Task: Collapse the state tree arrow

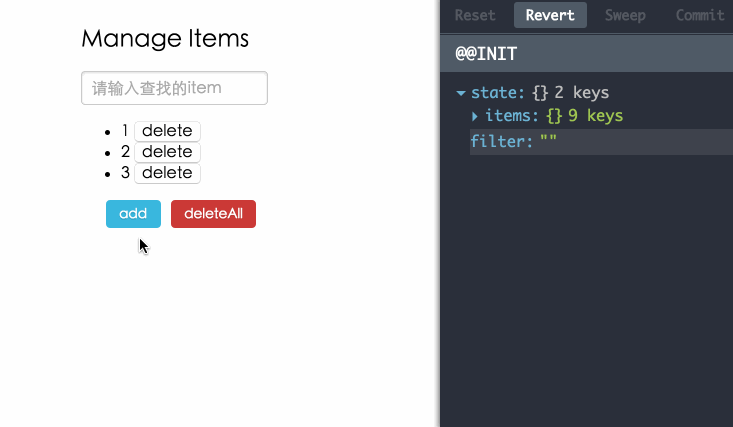Action: click(461, 93)
